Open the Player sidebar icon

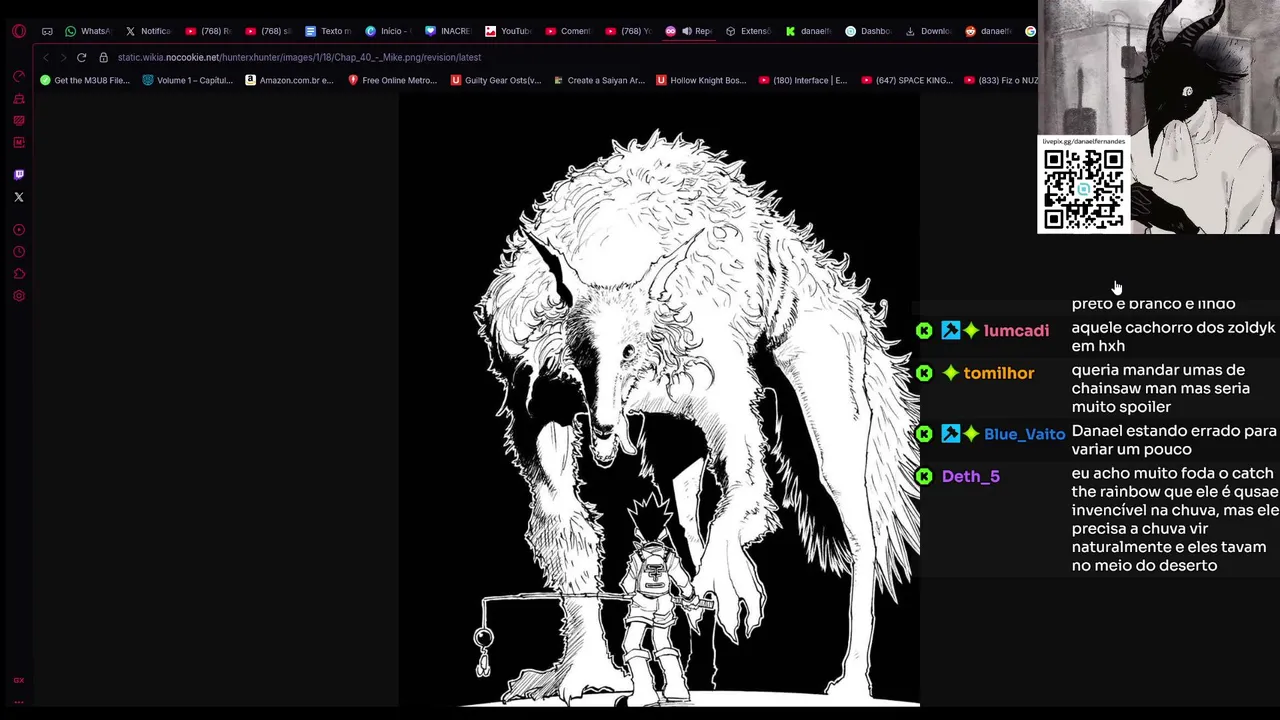click(x=19, y=230)
